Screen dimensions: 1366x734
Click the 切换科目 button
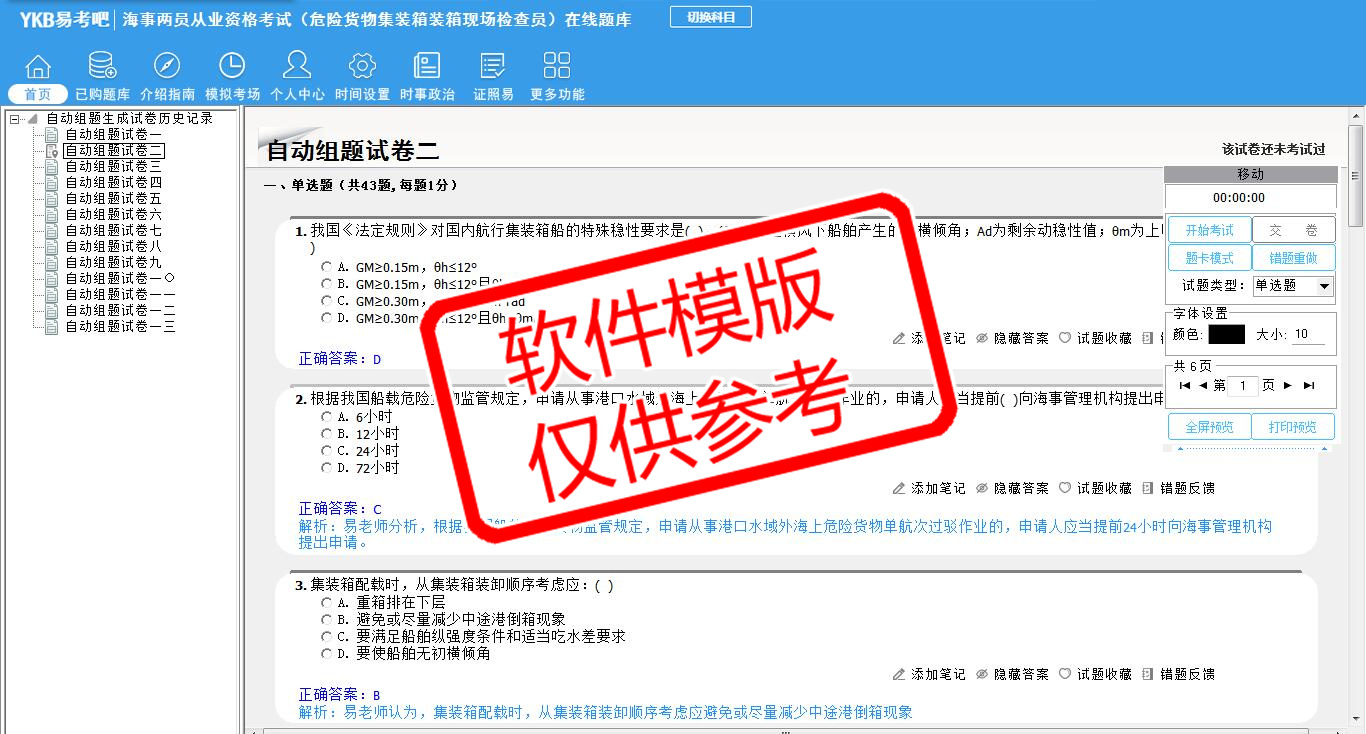tap(711, 17)
